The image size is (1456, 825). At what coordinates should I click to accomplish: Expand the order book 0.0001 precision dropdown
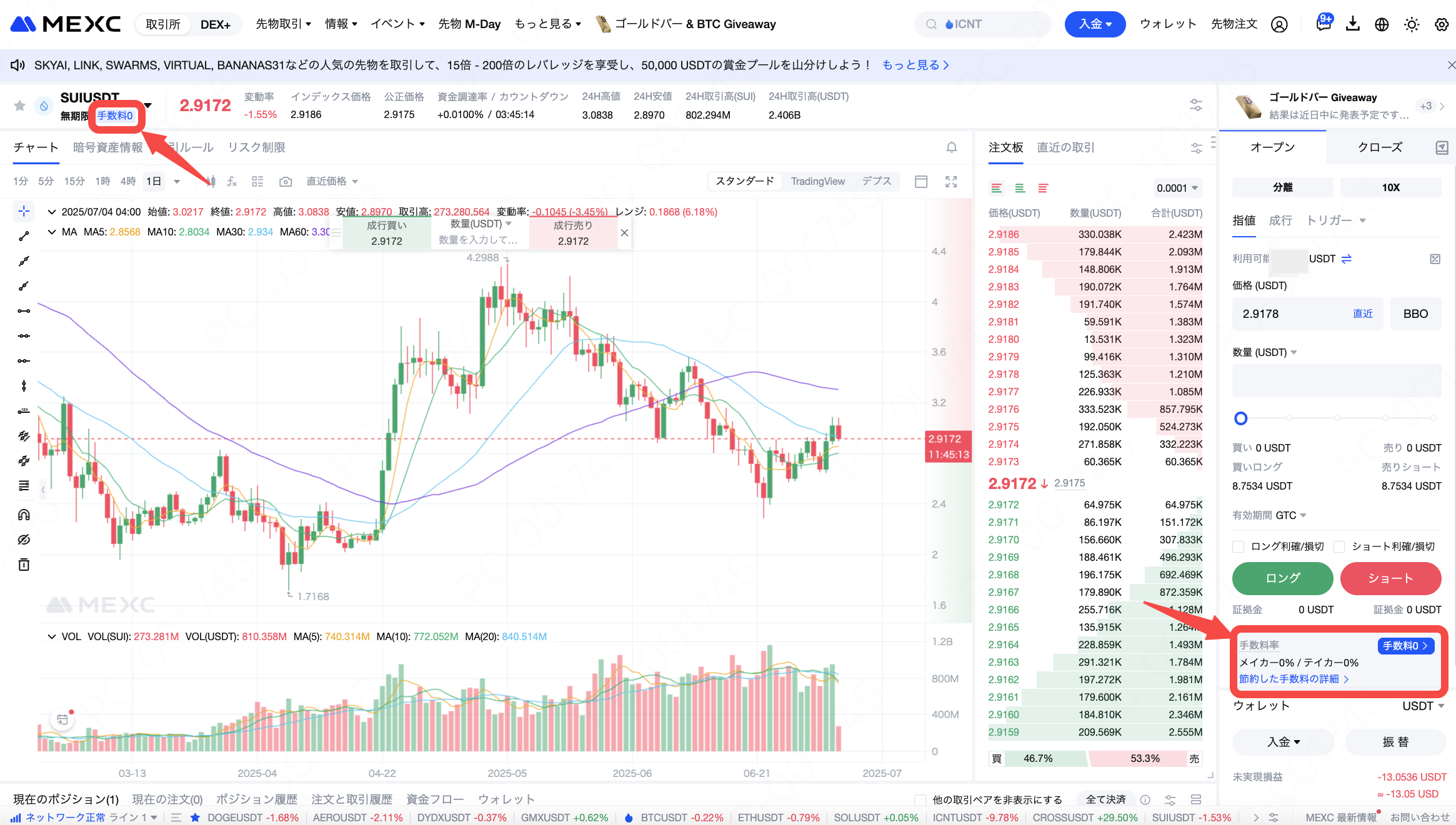point(1177,188)
